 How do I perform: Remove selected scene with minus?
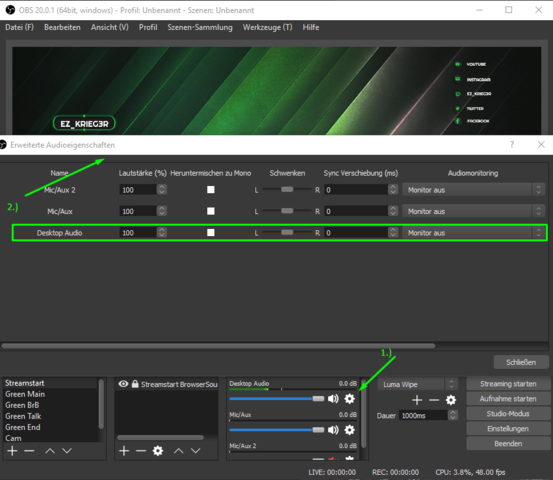click(x=29, y=451)
